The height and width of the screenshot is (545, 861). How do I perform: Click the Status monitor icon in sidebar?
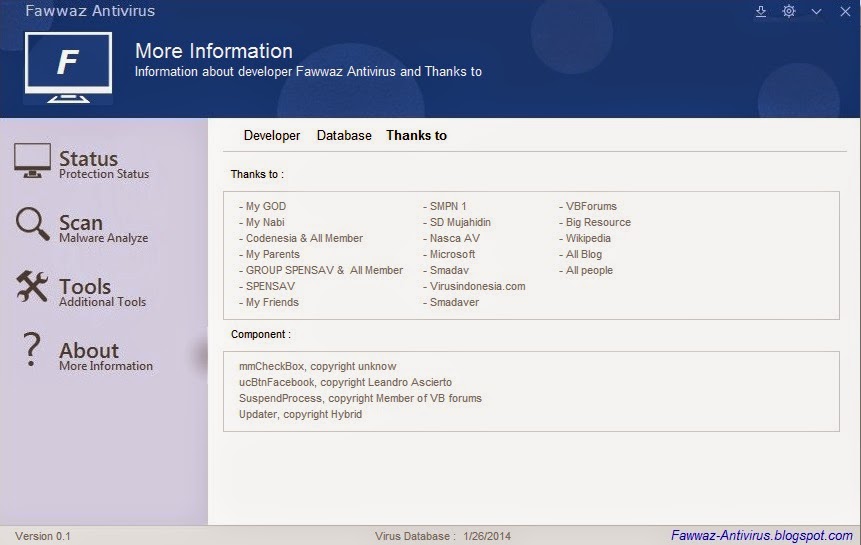(32, 160)
